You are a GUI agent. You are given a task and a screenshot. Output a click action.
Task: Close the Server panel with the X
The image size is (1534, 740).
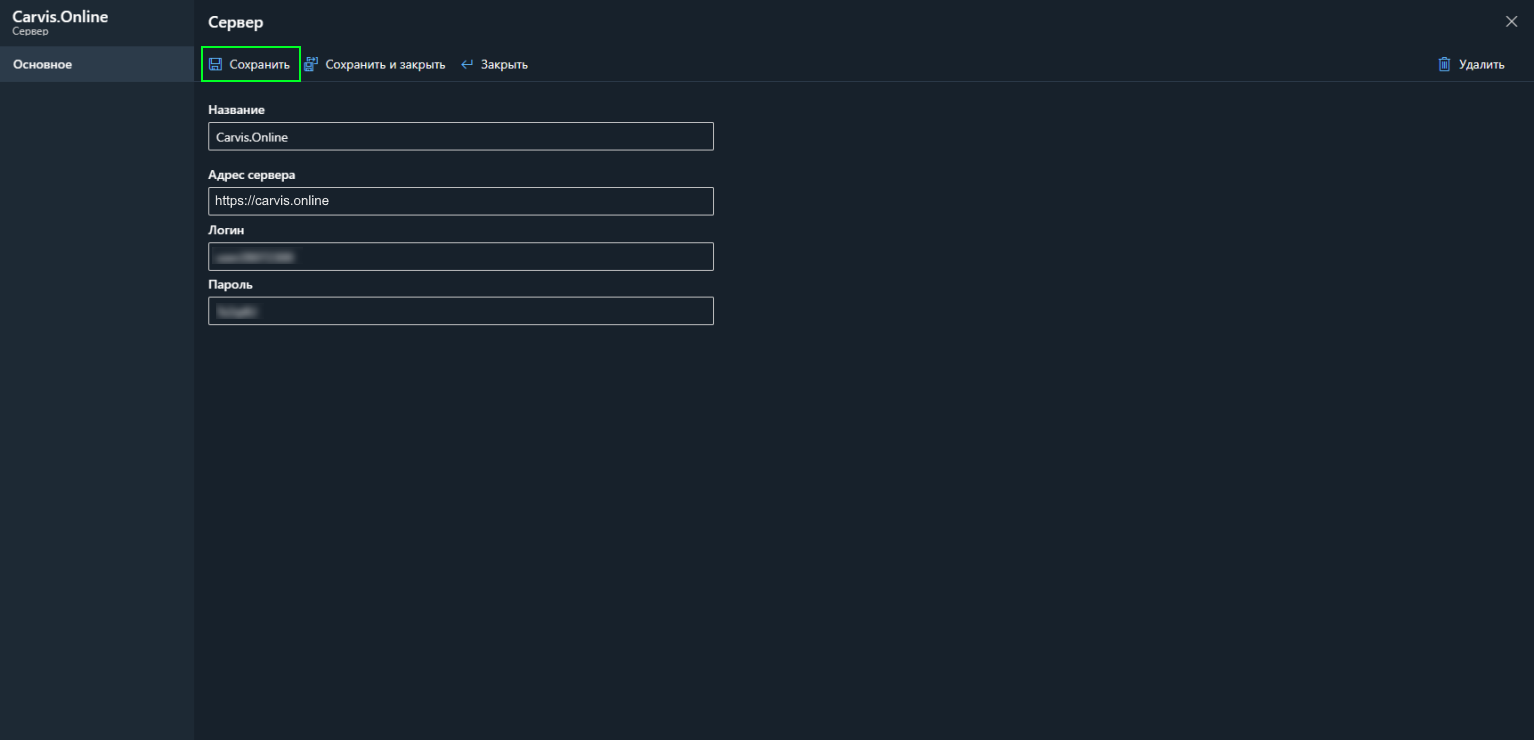pyautogui.click(x=1511, y=22)
